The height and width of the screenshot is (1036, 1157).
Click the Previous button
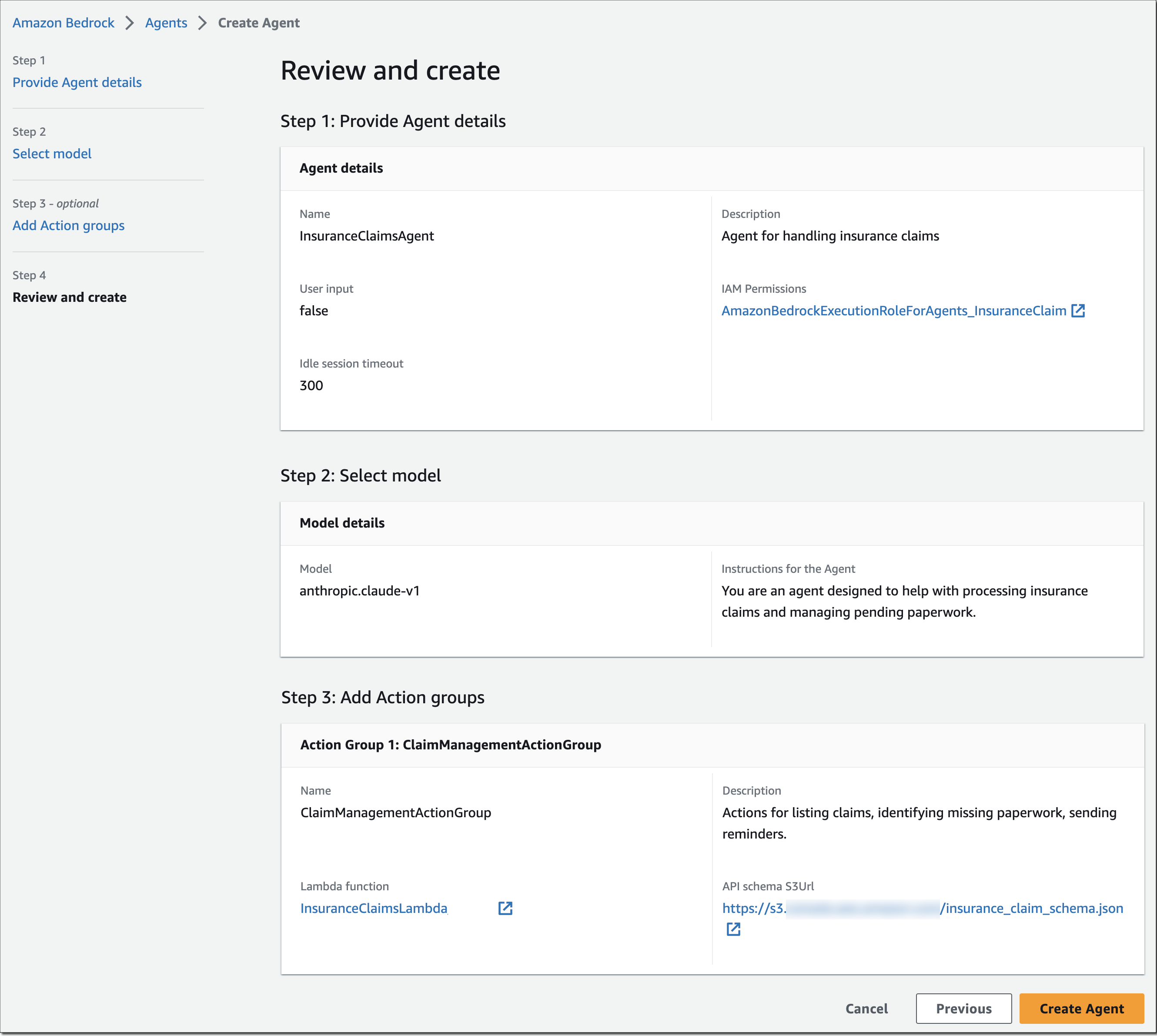tap(963, 1008)
